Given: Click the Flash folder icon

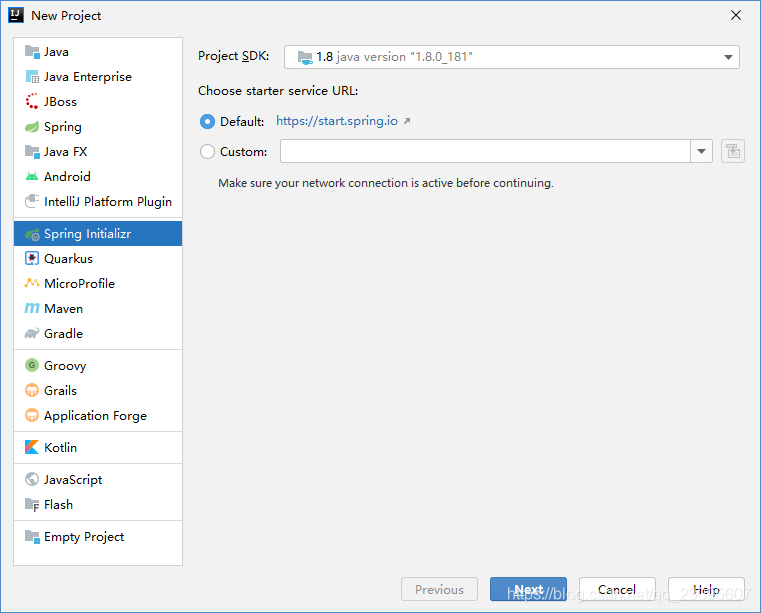Looking at the screenshot, I should (32, 505).
